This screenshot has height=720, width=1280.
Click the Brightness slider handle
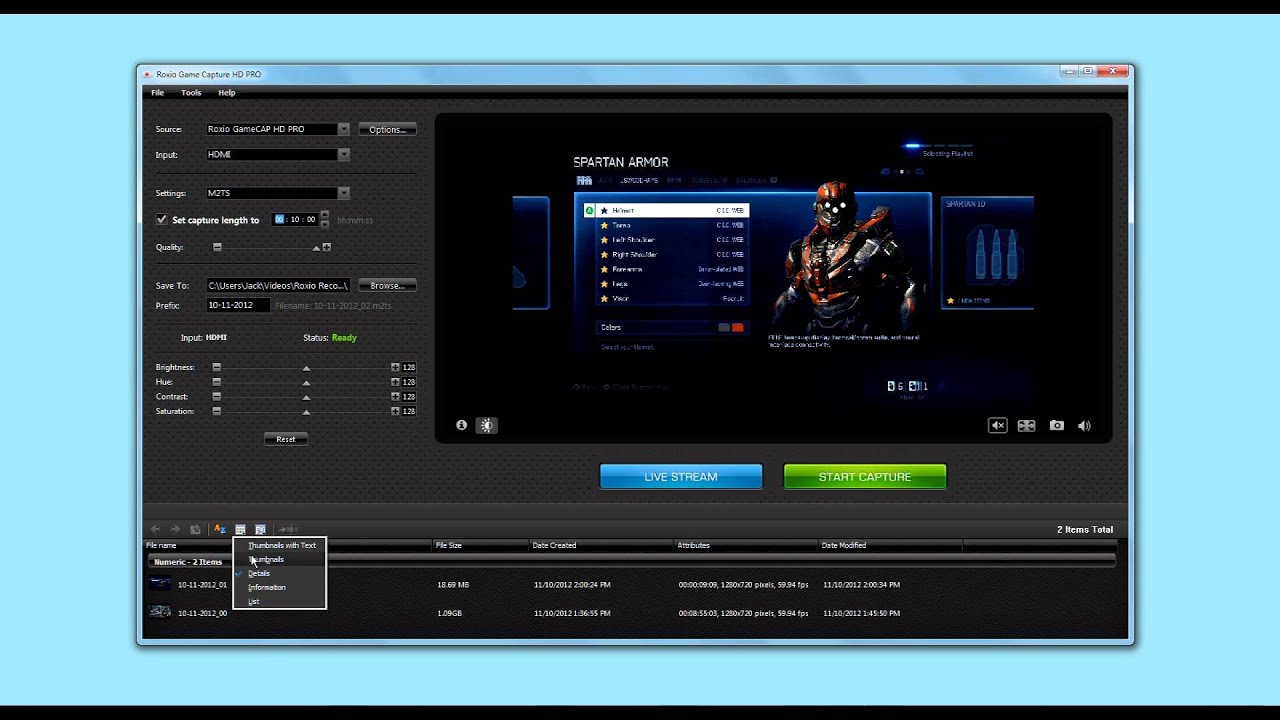(x=306, y=368)
